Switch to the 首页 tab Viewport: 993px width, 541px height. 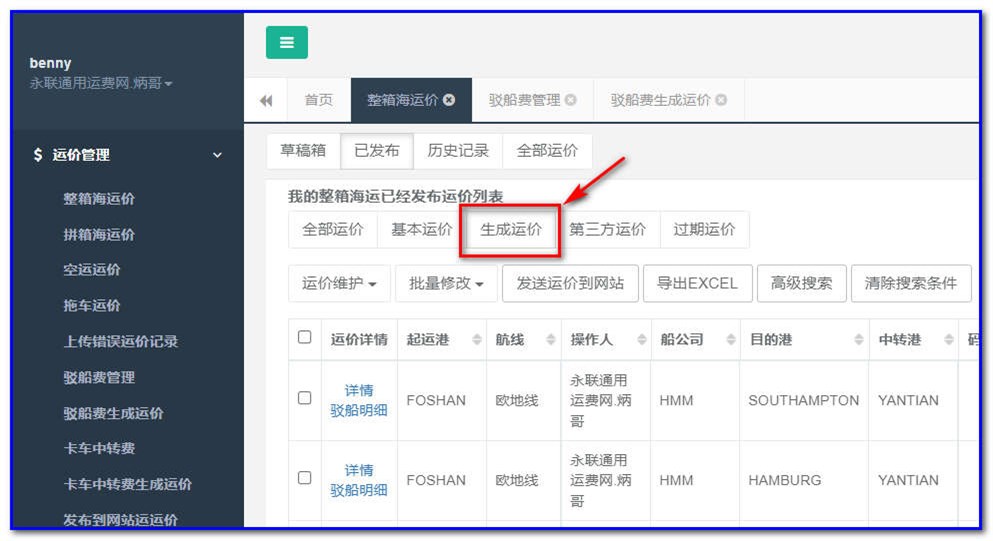[x=319, y=100]
